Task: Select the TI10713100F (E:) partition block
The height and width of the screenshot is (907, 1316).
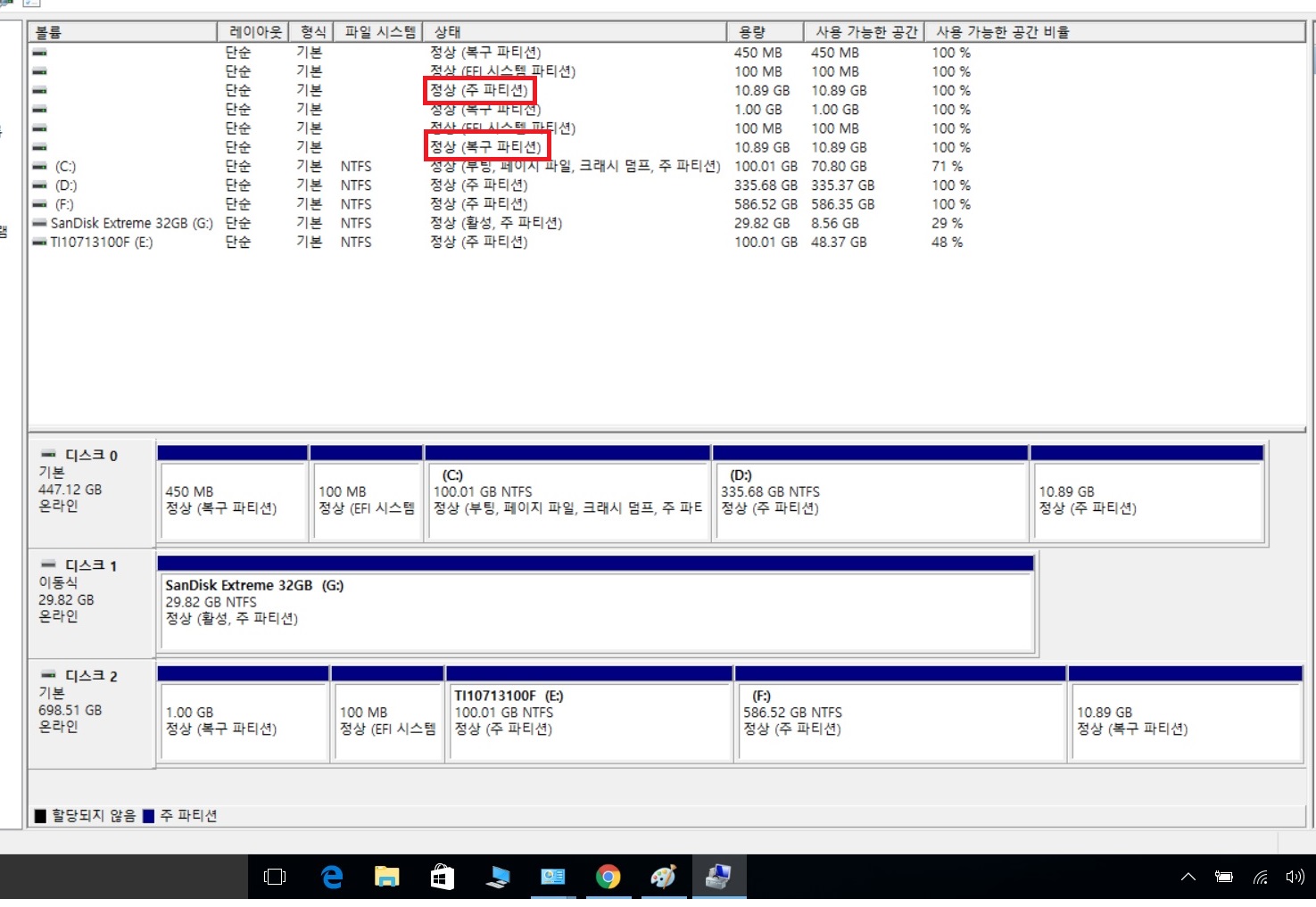Action: [x=590, y=714]
